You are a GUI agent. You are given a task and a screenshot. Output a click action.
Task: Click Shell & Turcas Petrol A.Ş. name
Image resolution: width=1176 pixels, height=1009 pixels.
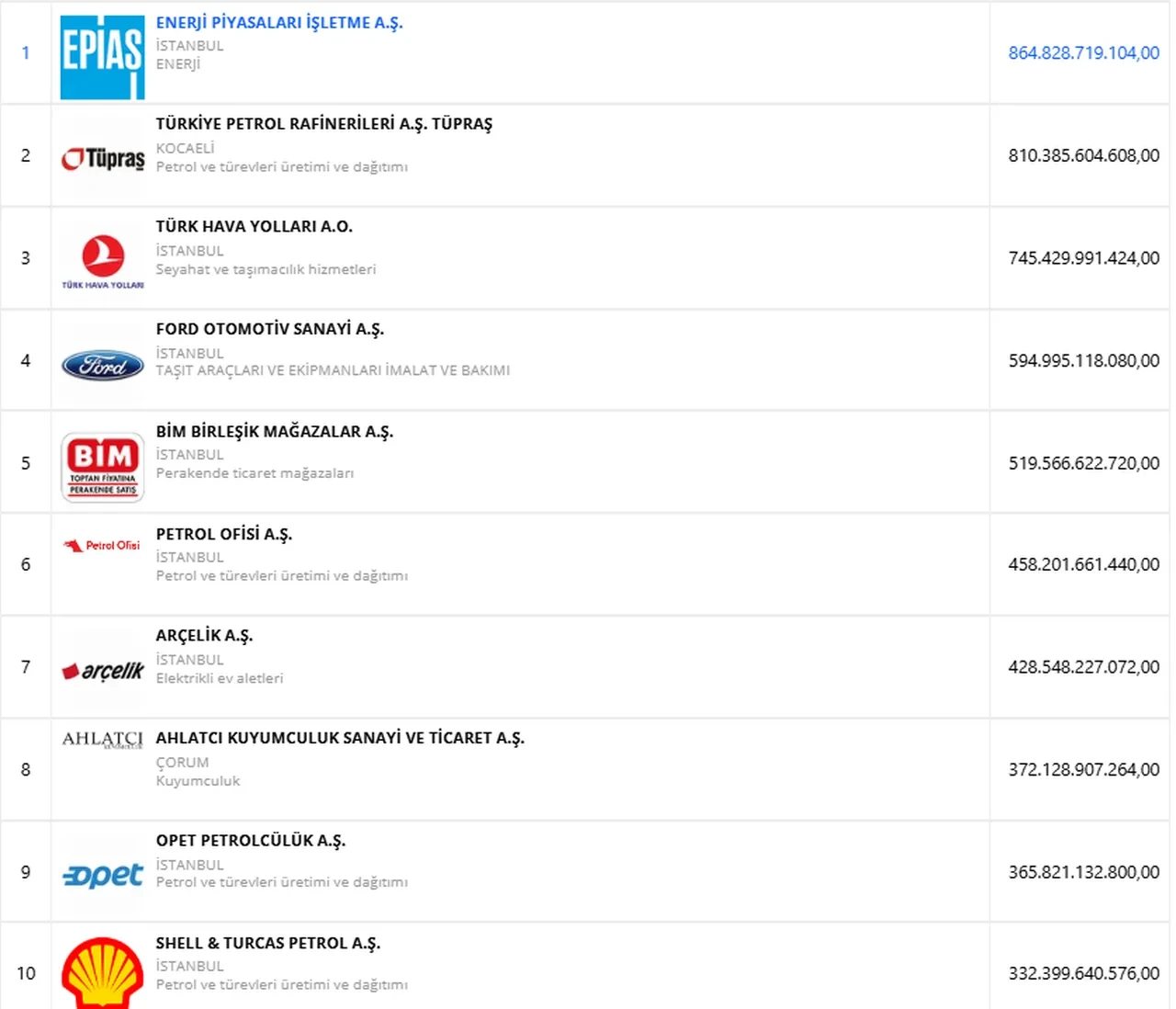267,943
